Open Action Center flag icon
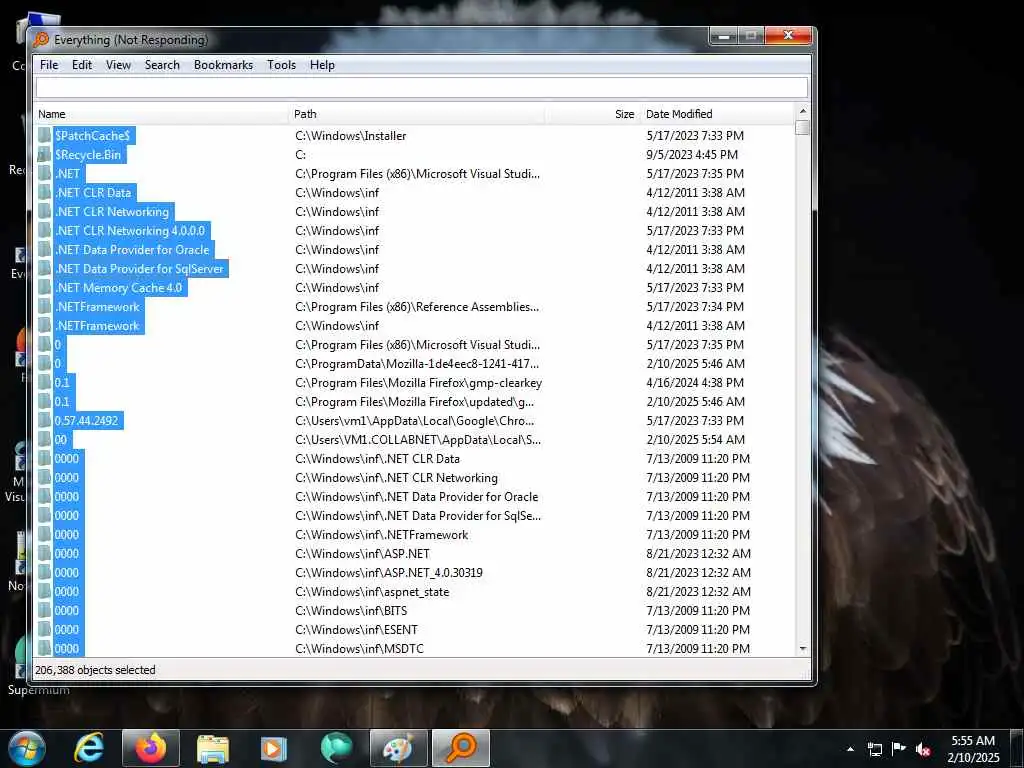The image size is (1024, 768). point(899,749)
